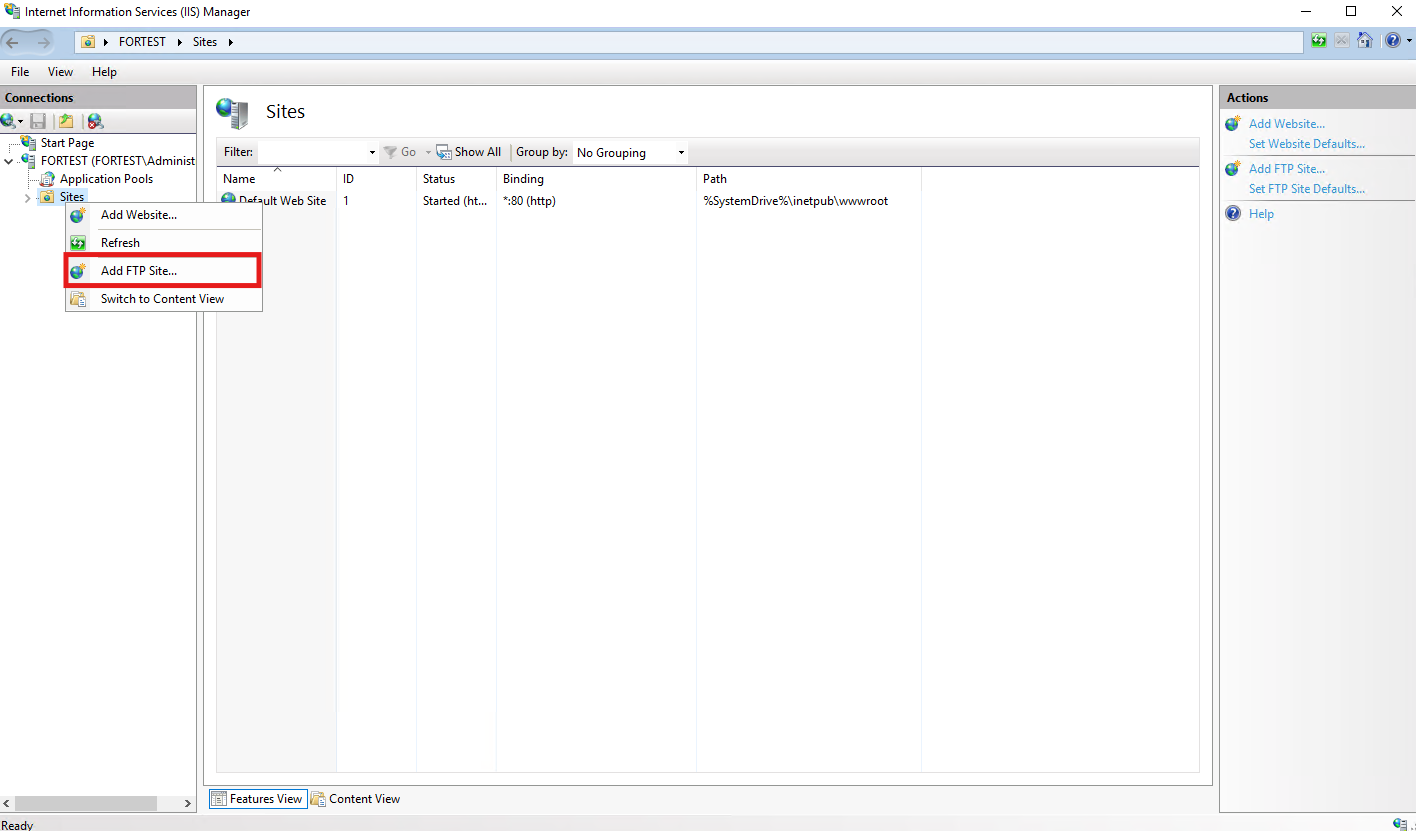Switch to the Content View tab
Viewport: 1416px width, 831px height.
tap(356, 799)
